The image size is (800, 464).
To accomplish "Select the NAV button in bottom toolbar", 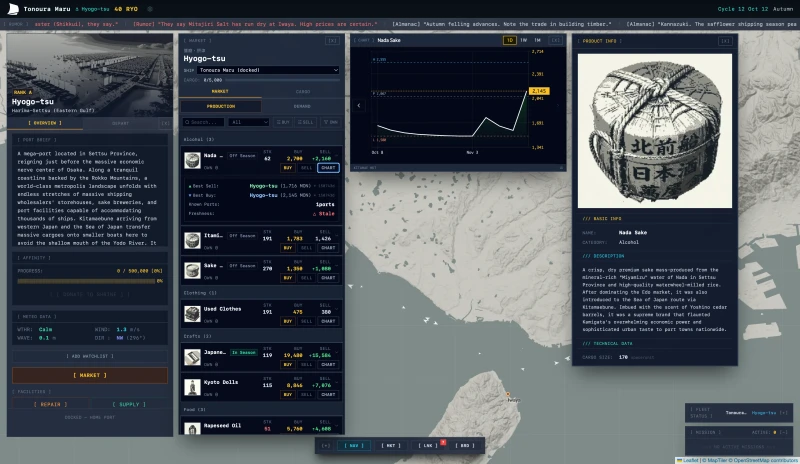I will [x=354, y=446].
